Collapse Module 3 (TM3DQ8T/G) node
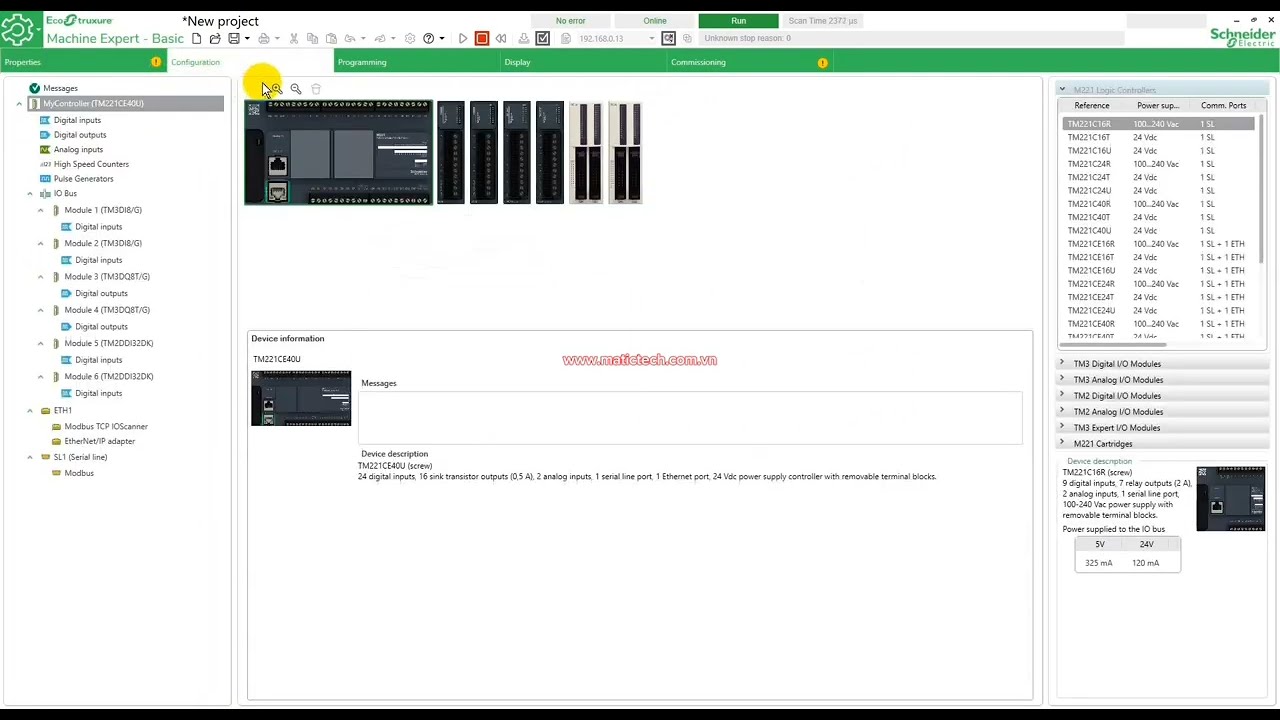Screen dimensions: 1280x720 click(x=41, y=277)
